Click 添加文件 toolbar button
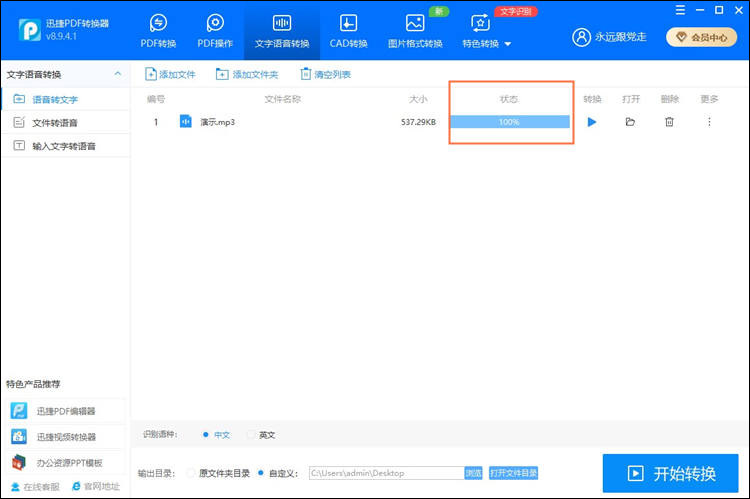 [170, 74]
